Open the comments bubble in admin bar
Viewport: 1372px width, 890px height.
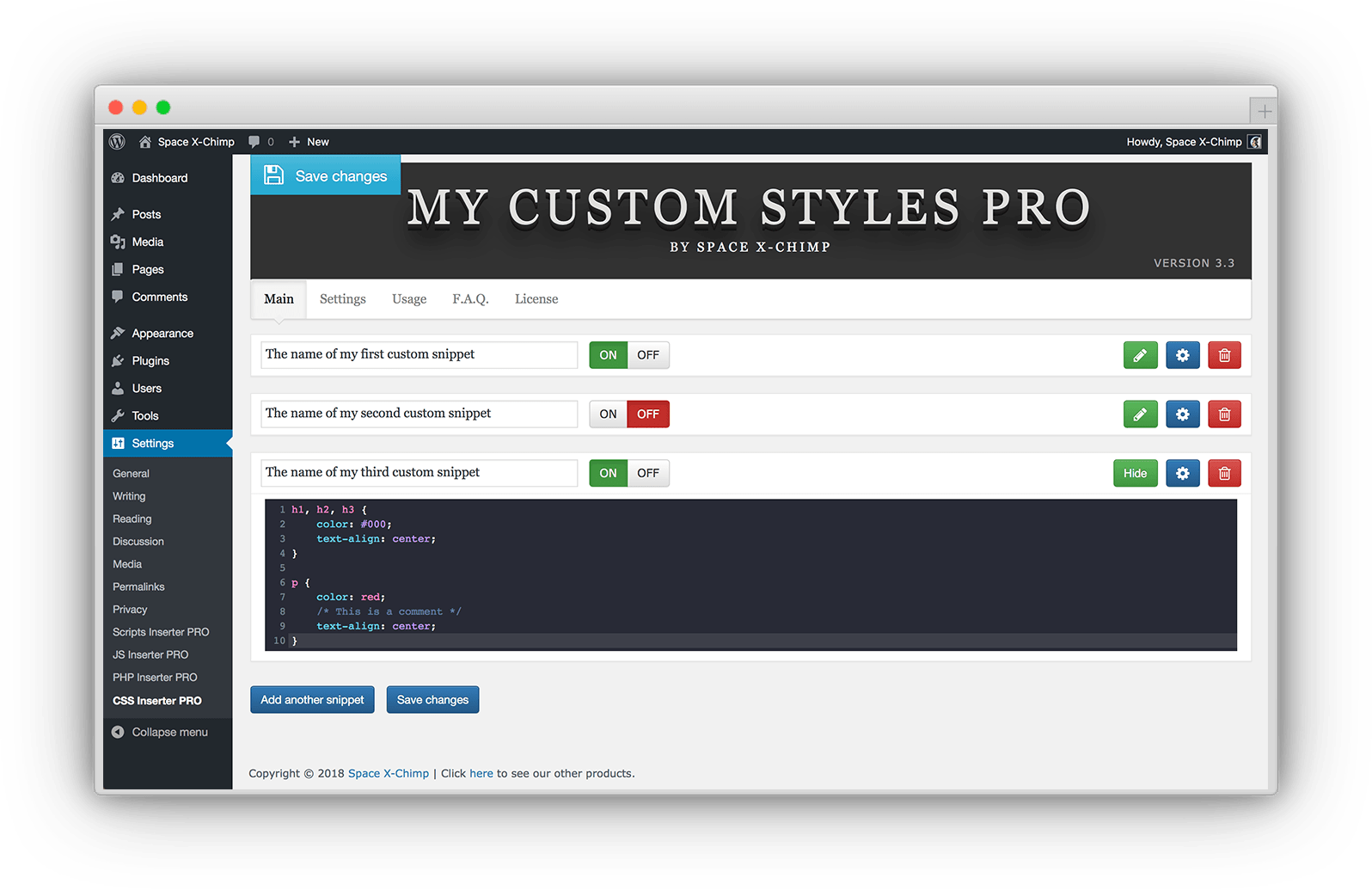[x=254, y=142]
